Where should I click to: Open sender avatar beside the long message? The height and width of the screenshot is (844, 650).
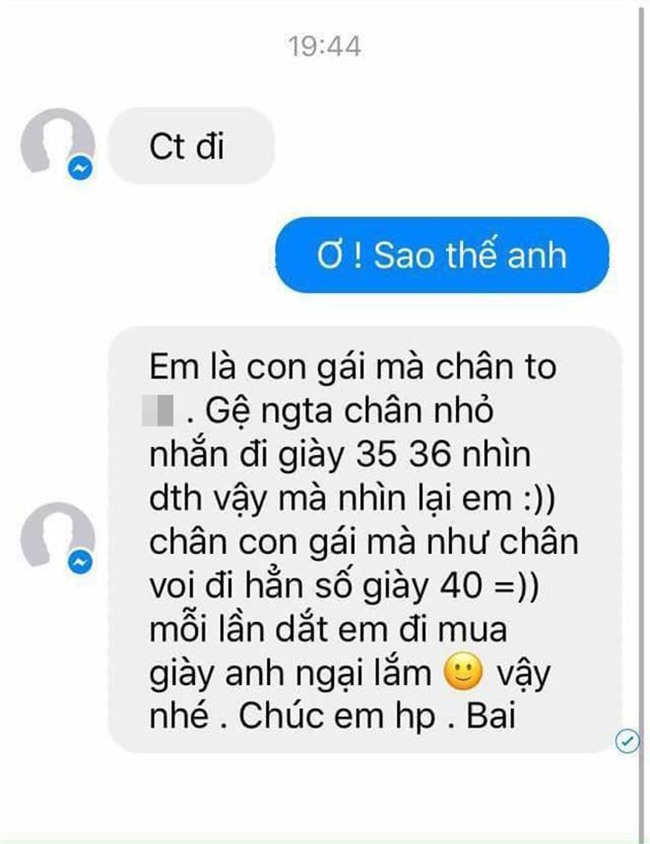point(58,537)
